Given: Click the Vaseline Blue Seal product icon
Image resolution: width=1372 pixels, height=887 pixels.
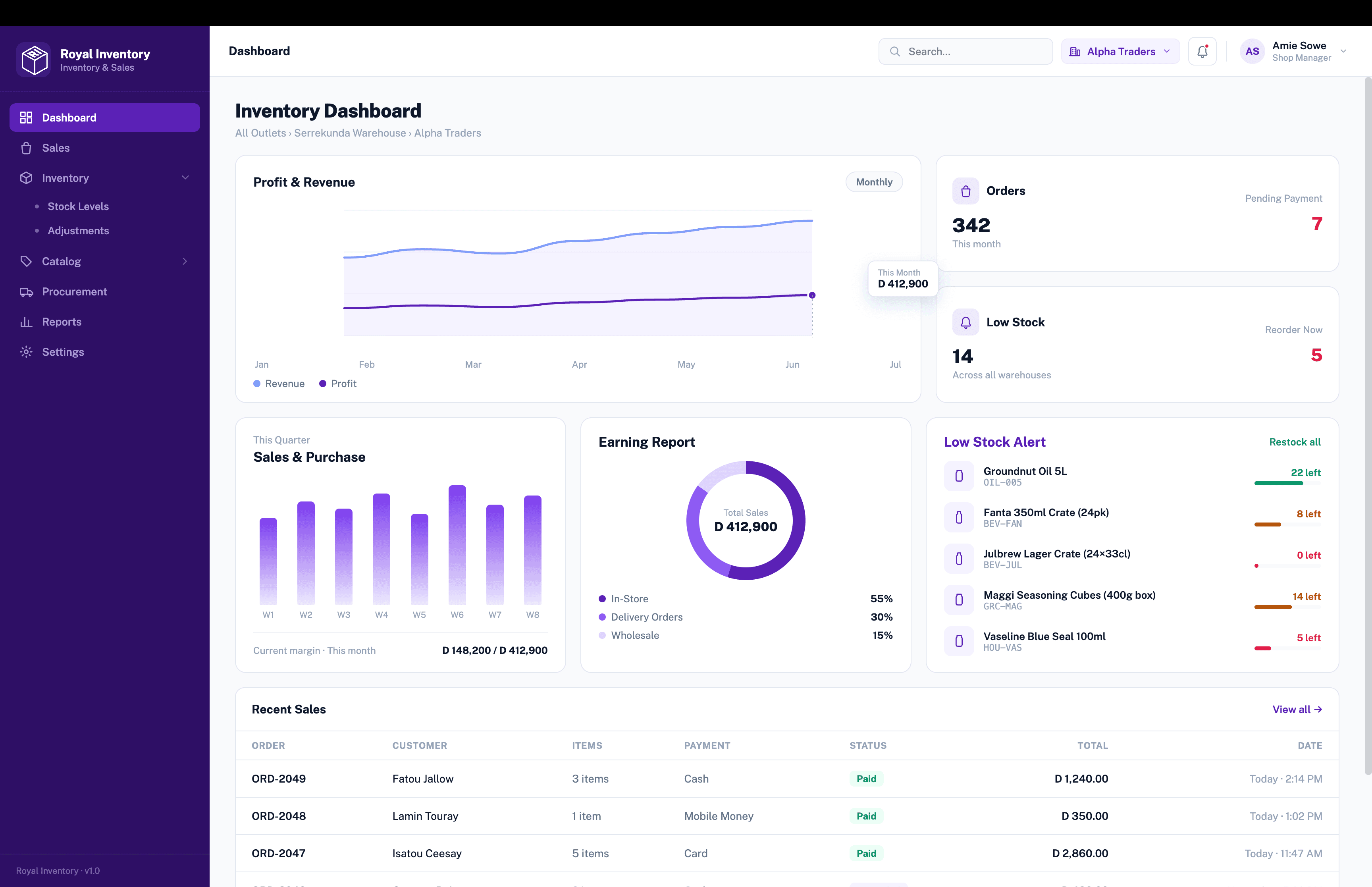Looking at the screenshot, I should (959, 641).
